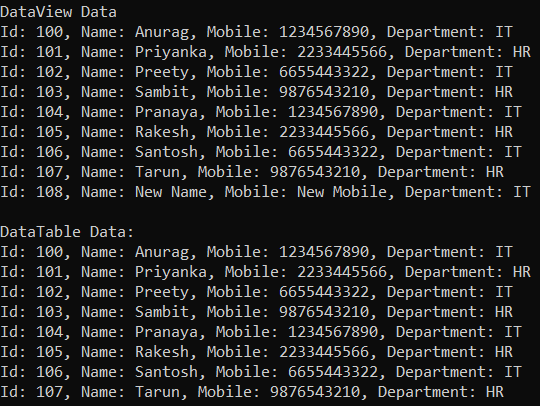The height and width of the screenshot is (406, 540).
Task: Click Id 101 in DataView section
Action: (x=50, y=52)
